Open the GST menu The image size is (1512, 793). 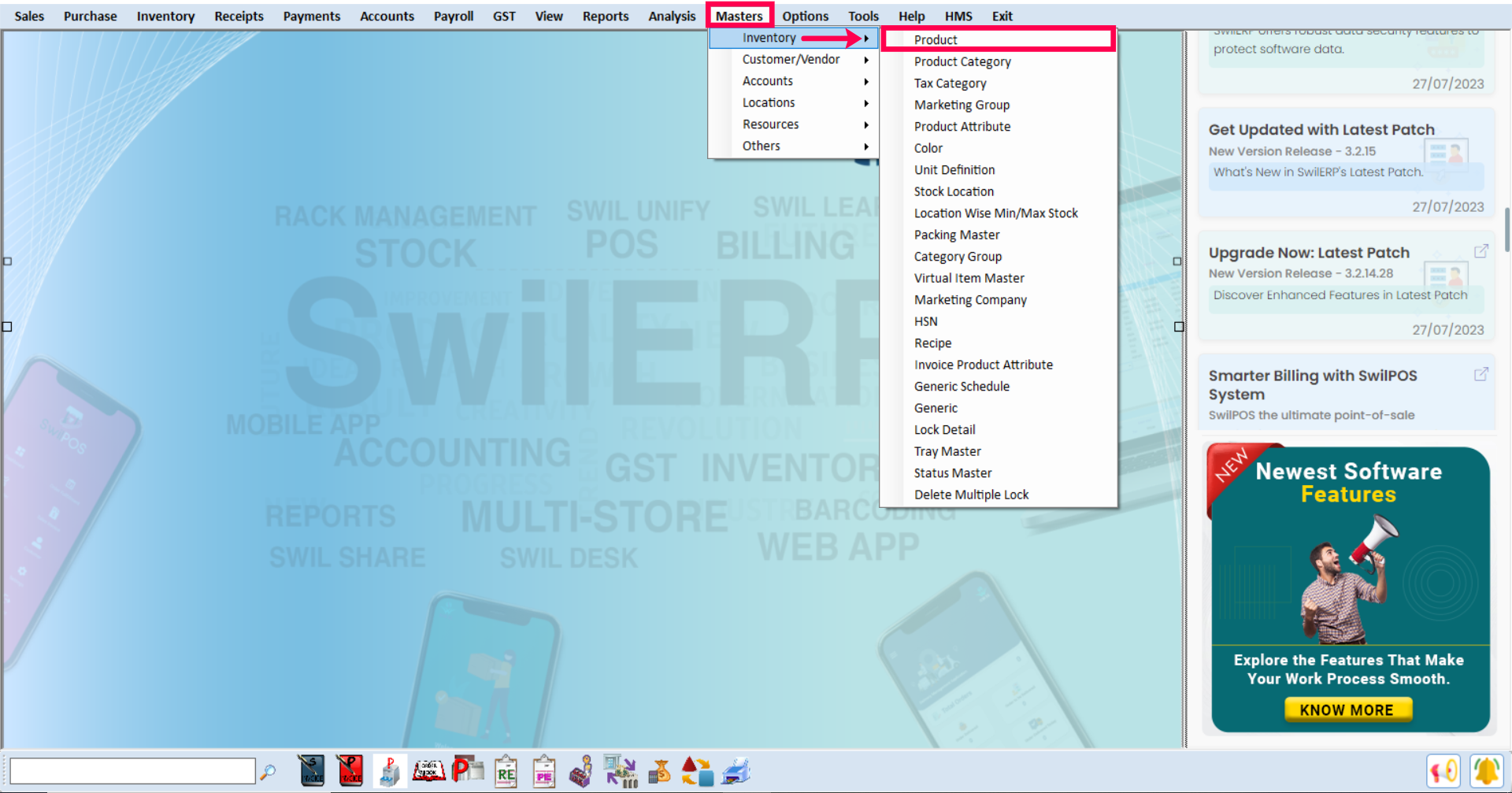[504, 16]
